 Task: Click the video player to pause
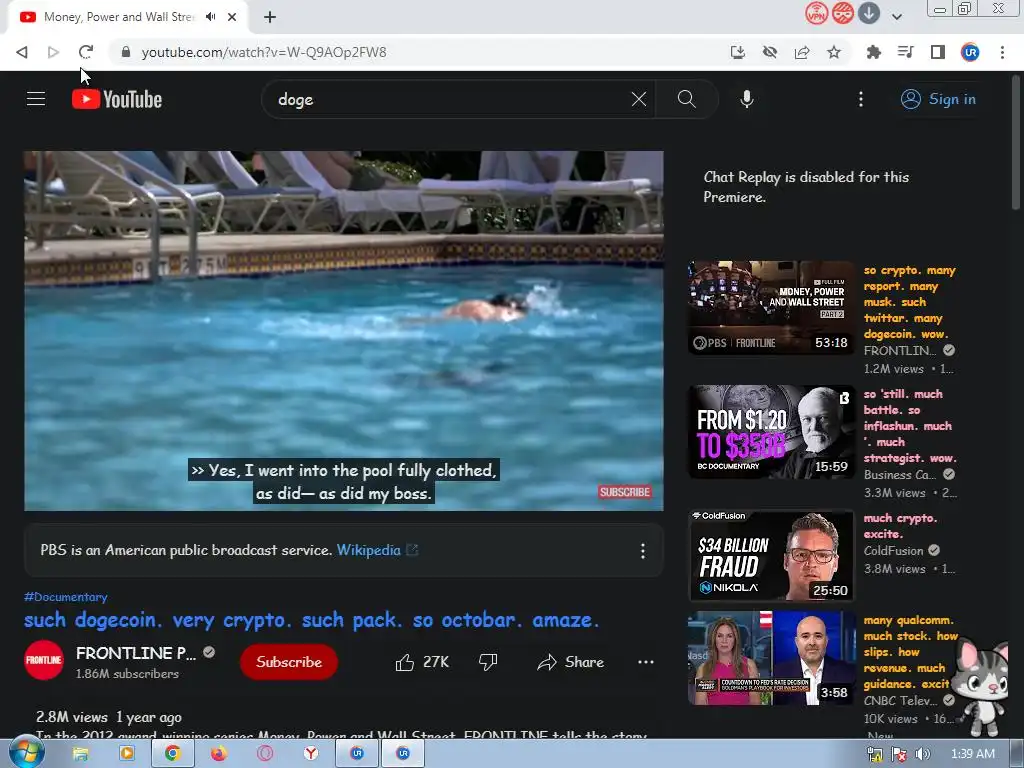pos(344,330)
